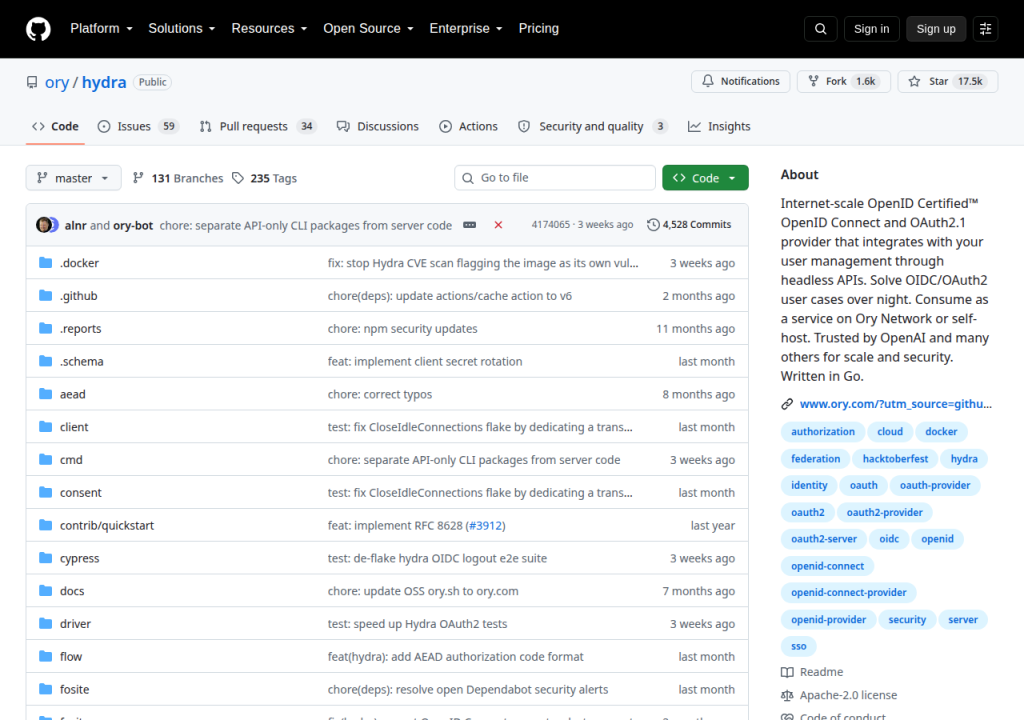The image size is (1024, 720).
Task: Open the Readme book icon link
Action: [787, 672]
